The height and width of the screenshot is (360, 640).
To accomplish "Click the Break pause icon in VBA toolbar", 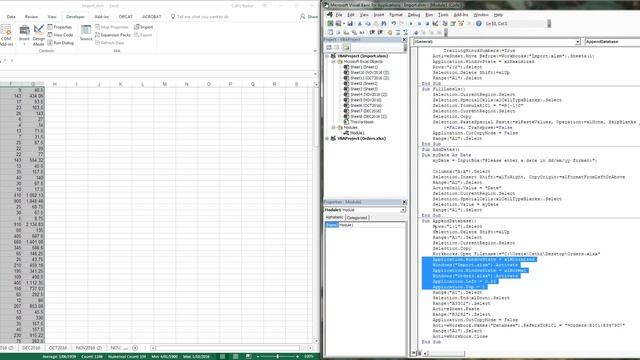I will 419,24.
